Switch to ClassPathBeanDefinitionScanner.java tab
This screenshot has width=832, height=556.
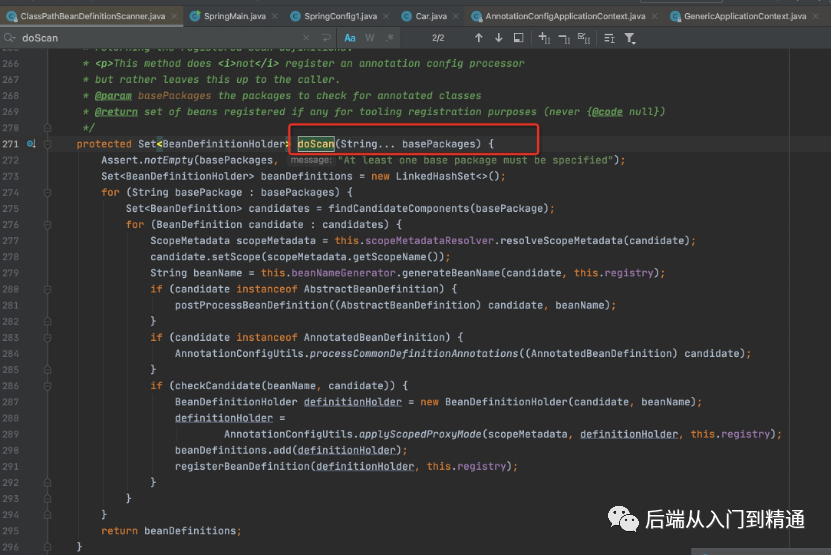92,16
